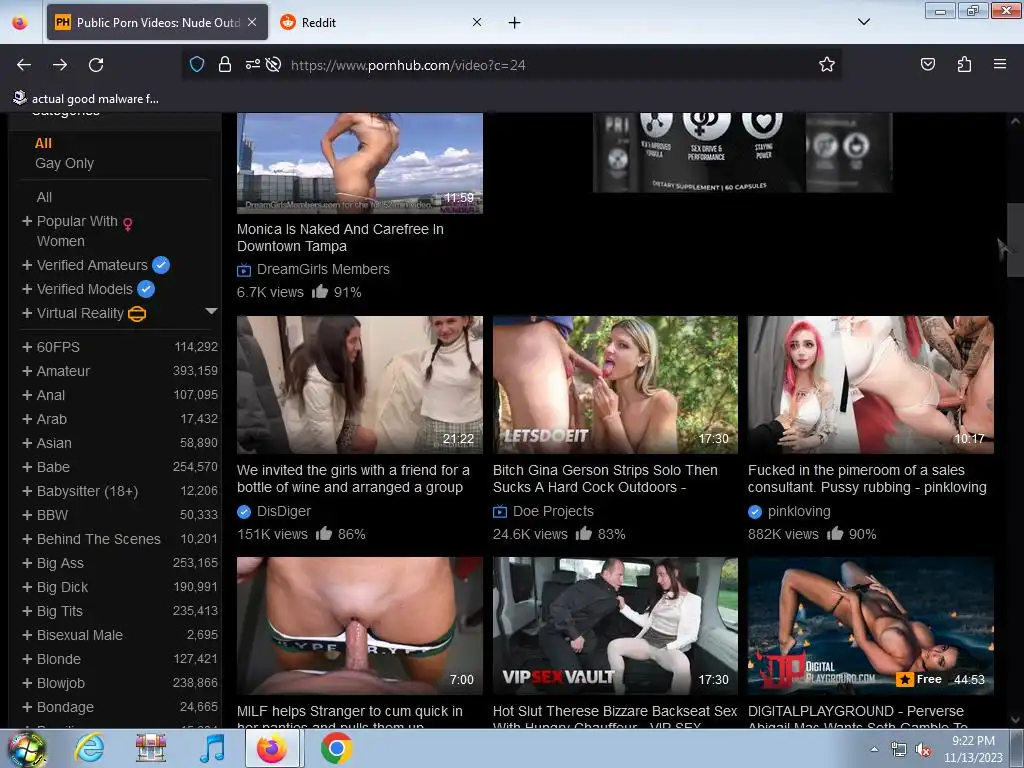1024x768 pixels.
Task: Click the dietary supplement advertisement banner
Action: click(742, 152)
